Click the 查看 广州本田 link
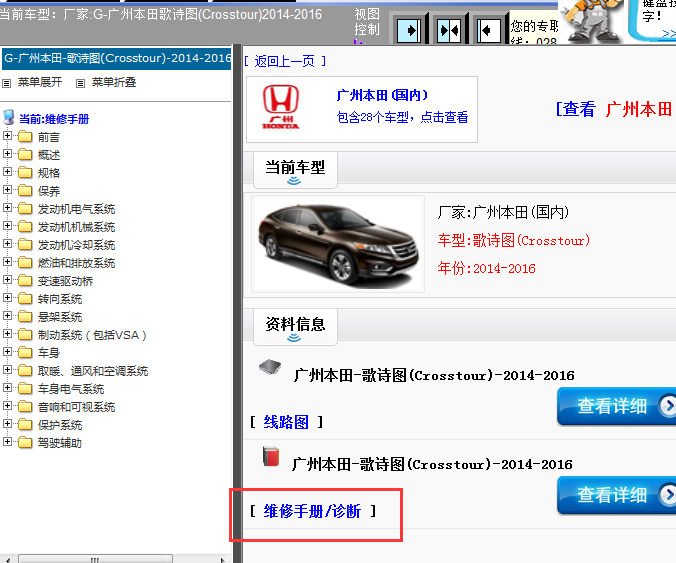This screenshot has width=676, height=563. pos(616,109)
